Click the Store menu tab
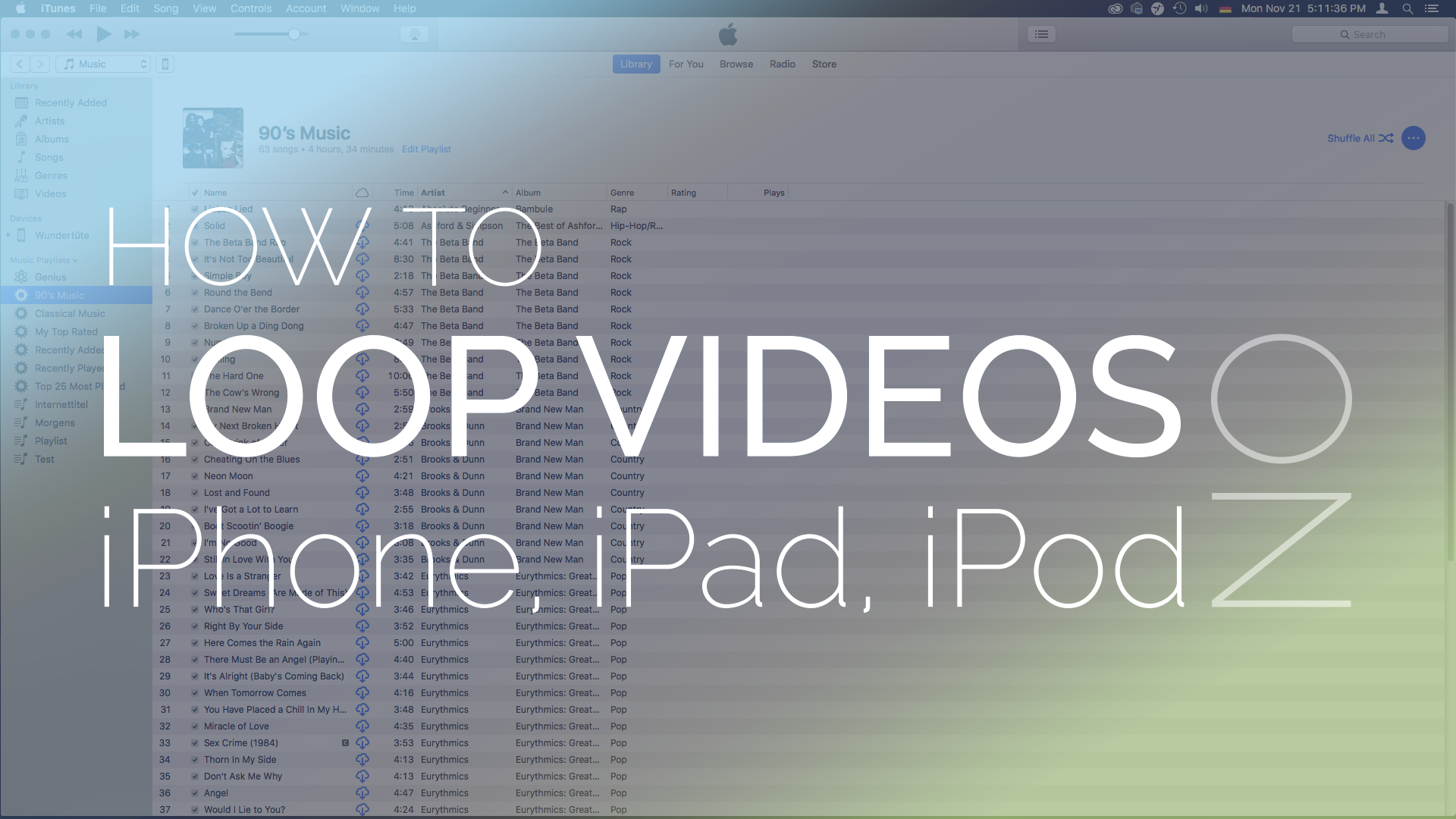This screenshot has width=1456, height=819. coord(824,63)
